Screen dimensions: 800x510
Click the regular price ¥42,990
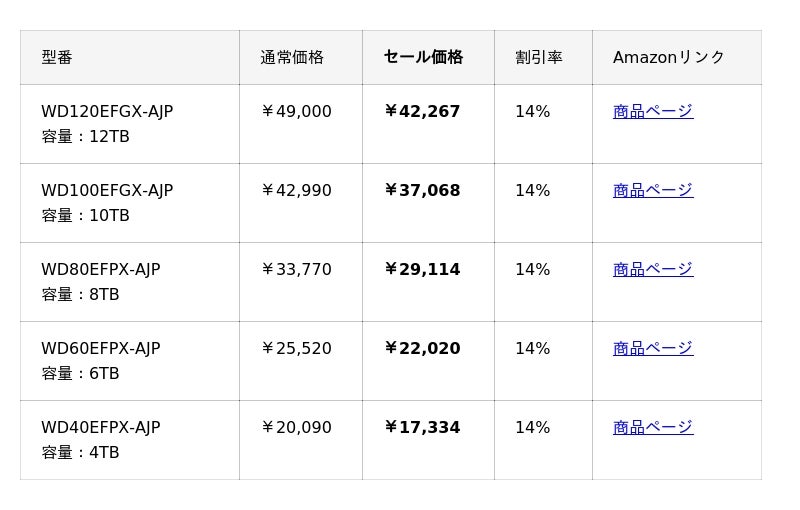[296, 190]
